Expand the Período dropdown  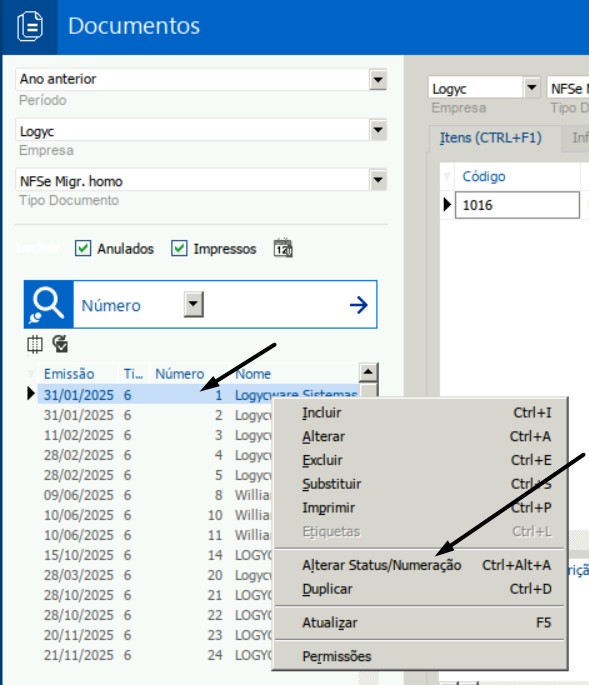point(378,80)
